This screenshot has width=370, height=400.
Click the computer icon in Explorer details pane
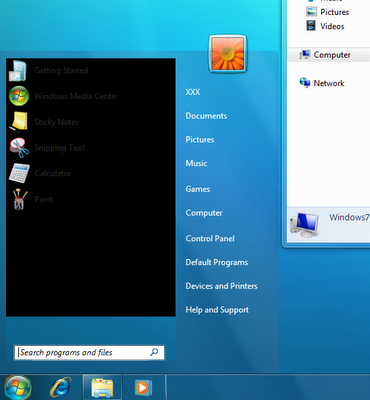point(304,224)
